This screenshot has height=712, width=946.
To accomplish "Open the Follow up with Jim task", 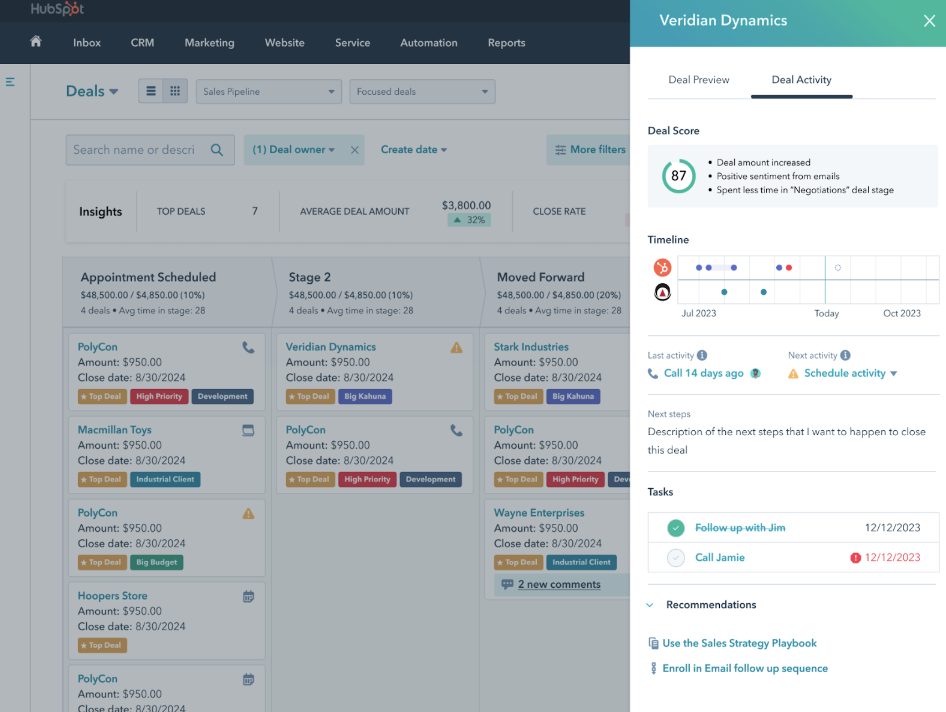I will click(x=740, y=528).
